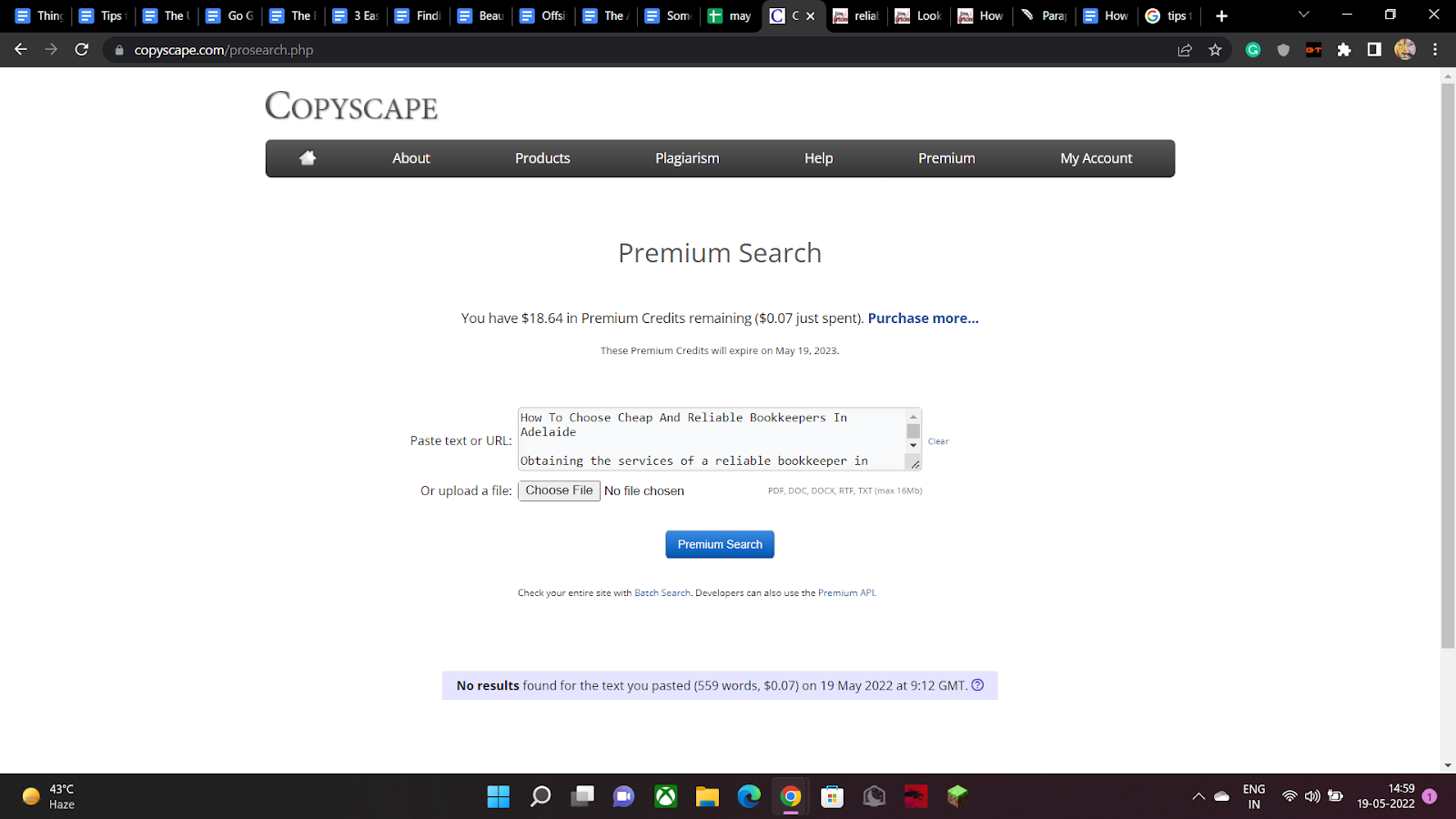Open the Chrome profile avatar
The height and width of the screenshot is (819, 1456).
point(1405,50)
